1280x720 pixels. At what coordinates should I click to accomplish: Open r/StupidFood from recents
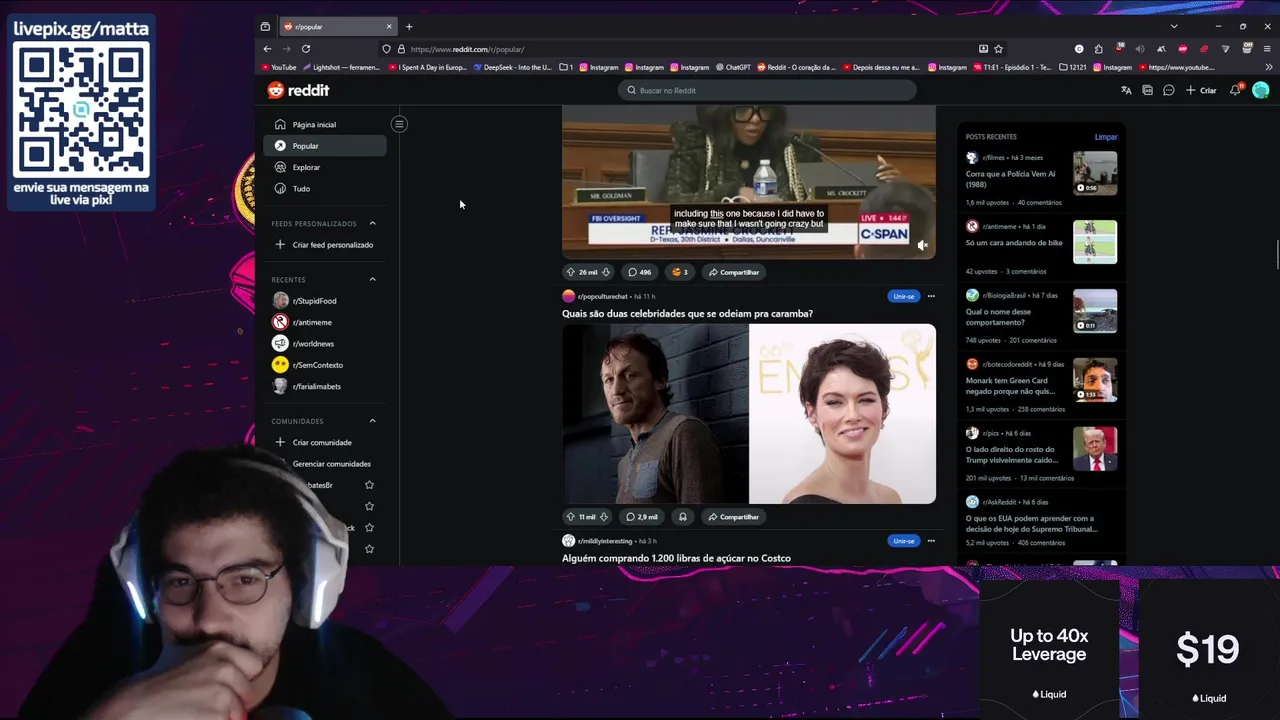pyautogui.click(x=324, y=301)
